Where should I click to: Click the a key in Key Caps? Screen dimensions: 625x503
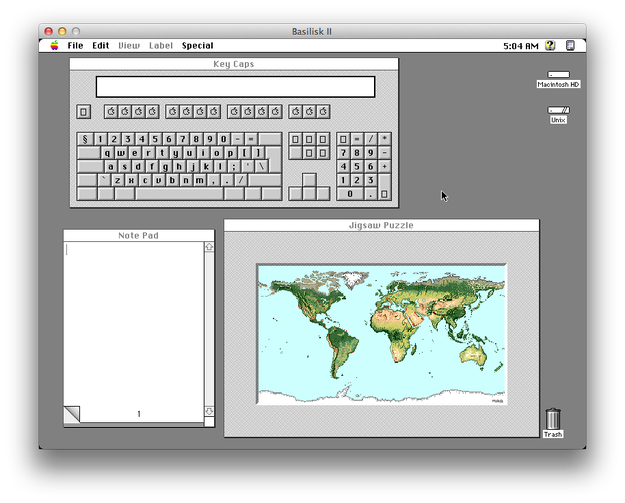pos(111,166)
